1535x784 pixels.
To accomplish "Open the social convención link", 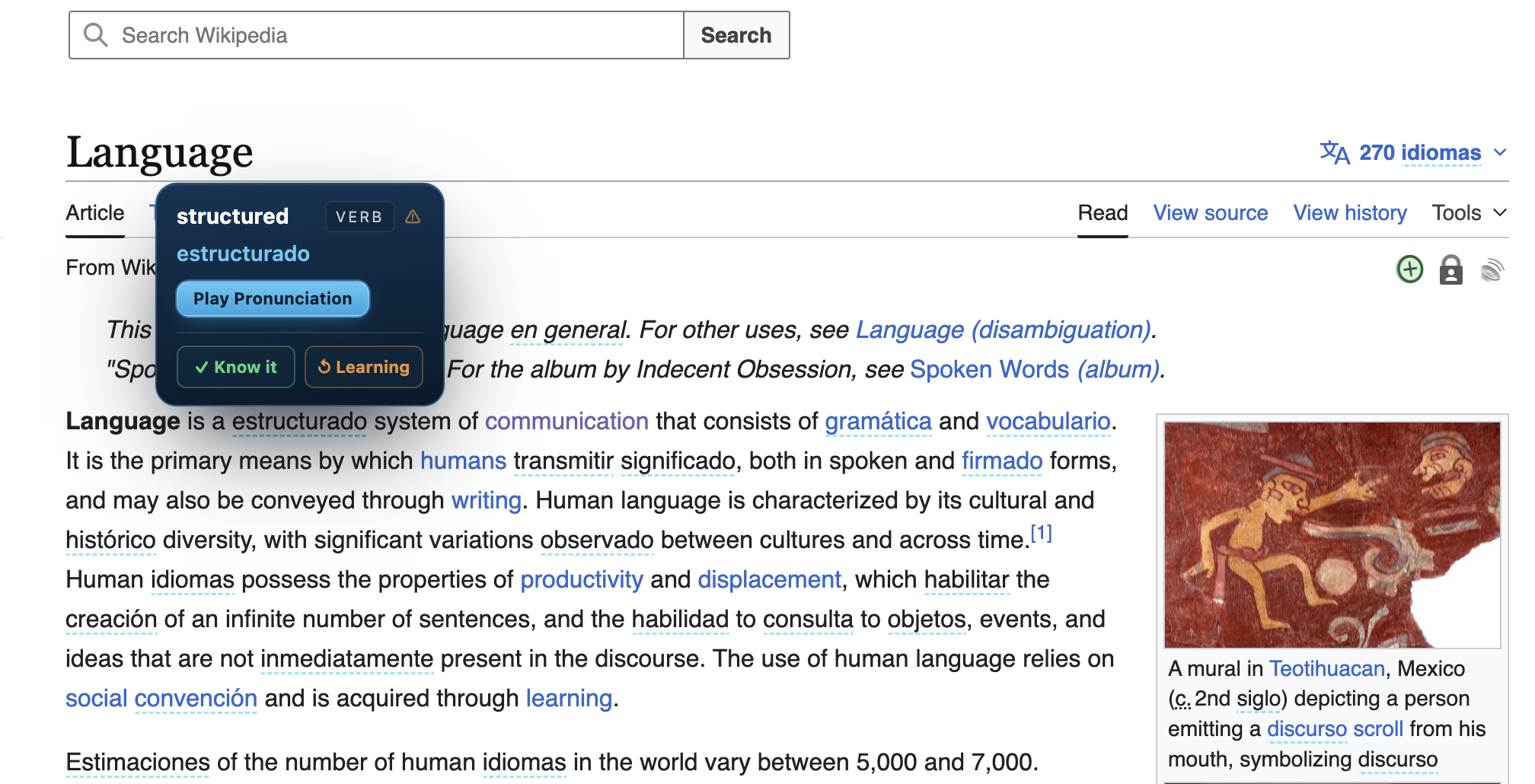I will coord(161,698).
